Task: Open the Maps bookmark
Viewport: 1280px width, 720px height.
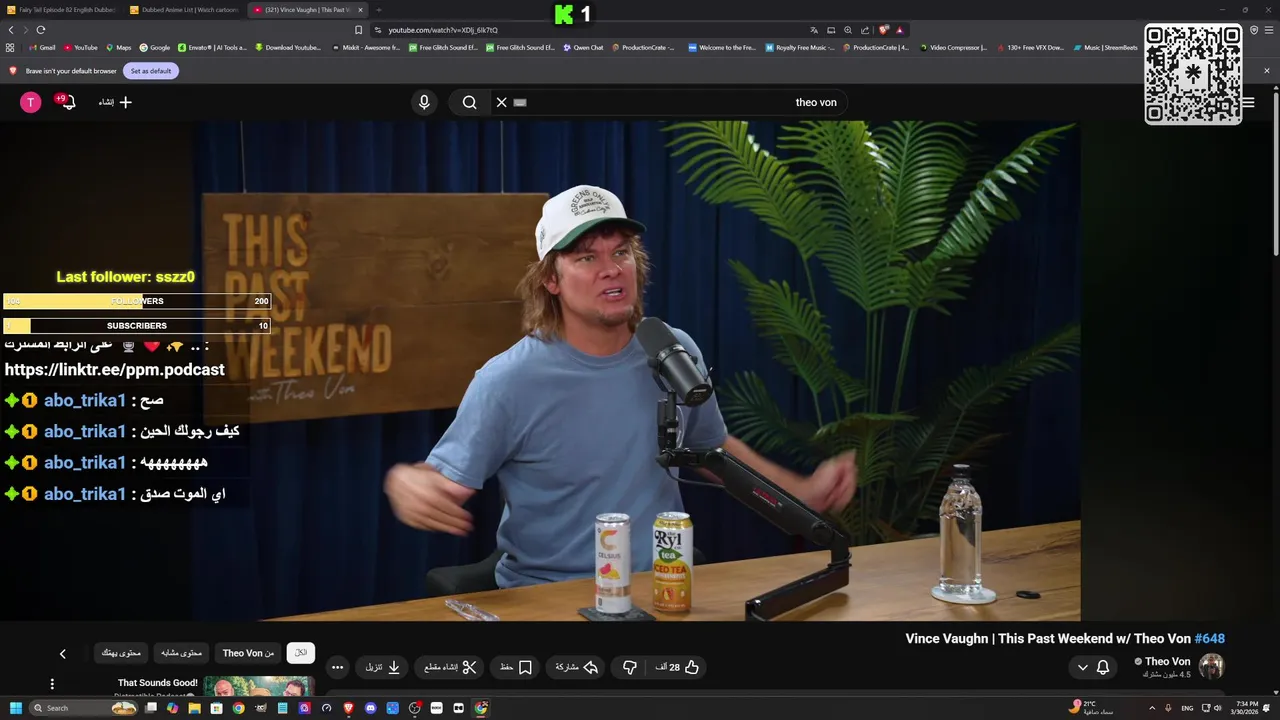Action: pyautogui.click(x=118, y=47)
